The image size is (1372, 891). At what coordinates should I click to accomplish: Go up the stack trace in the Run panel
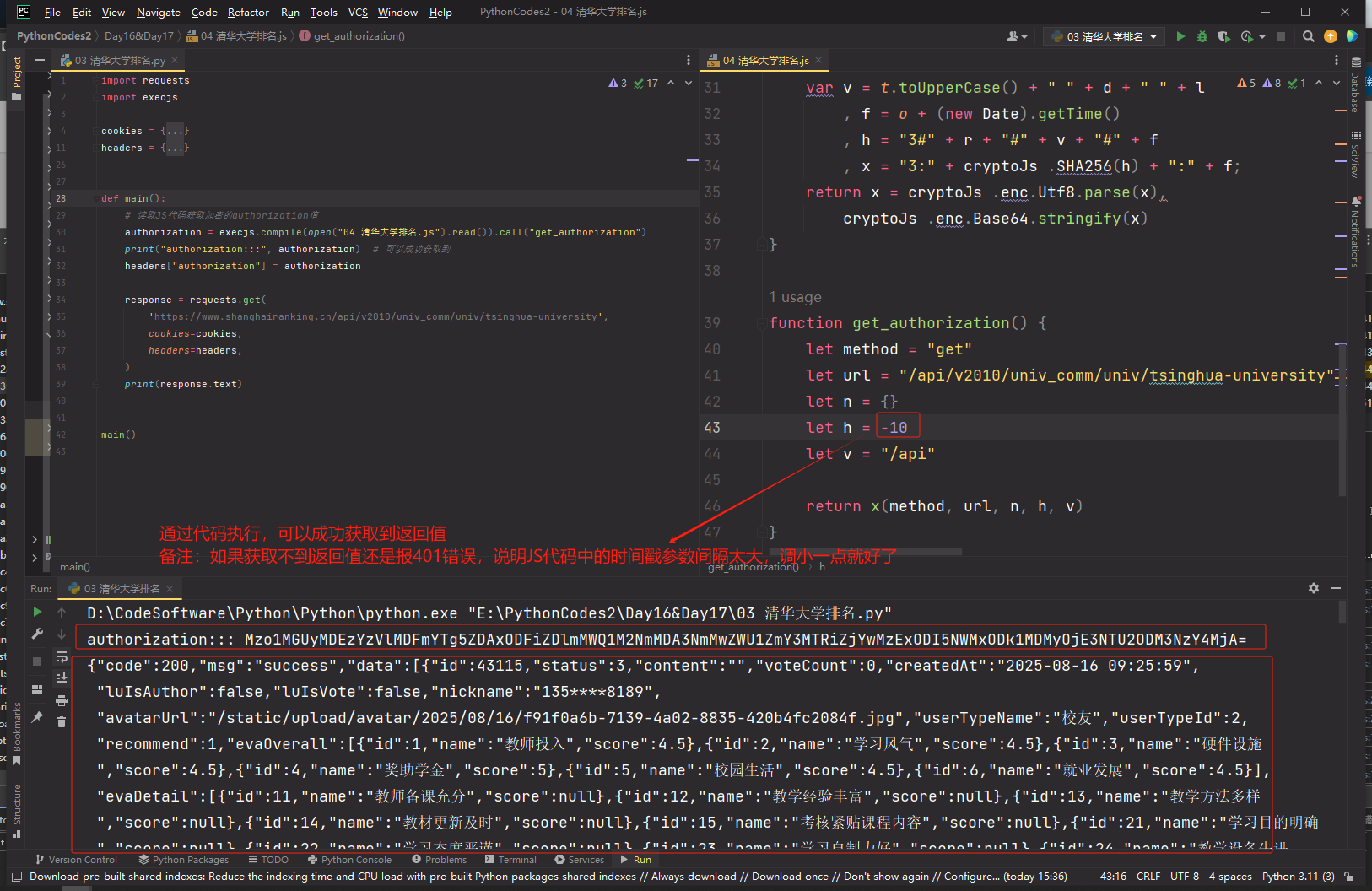click(x=62, y=612)
